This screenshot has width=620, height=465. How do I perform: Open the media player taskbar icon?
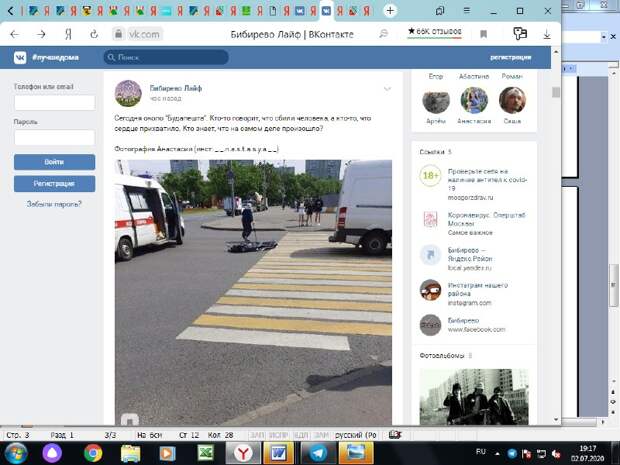point(167,454)
